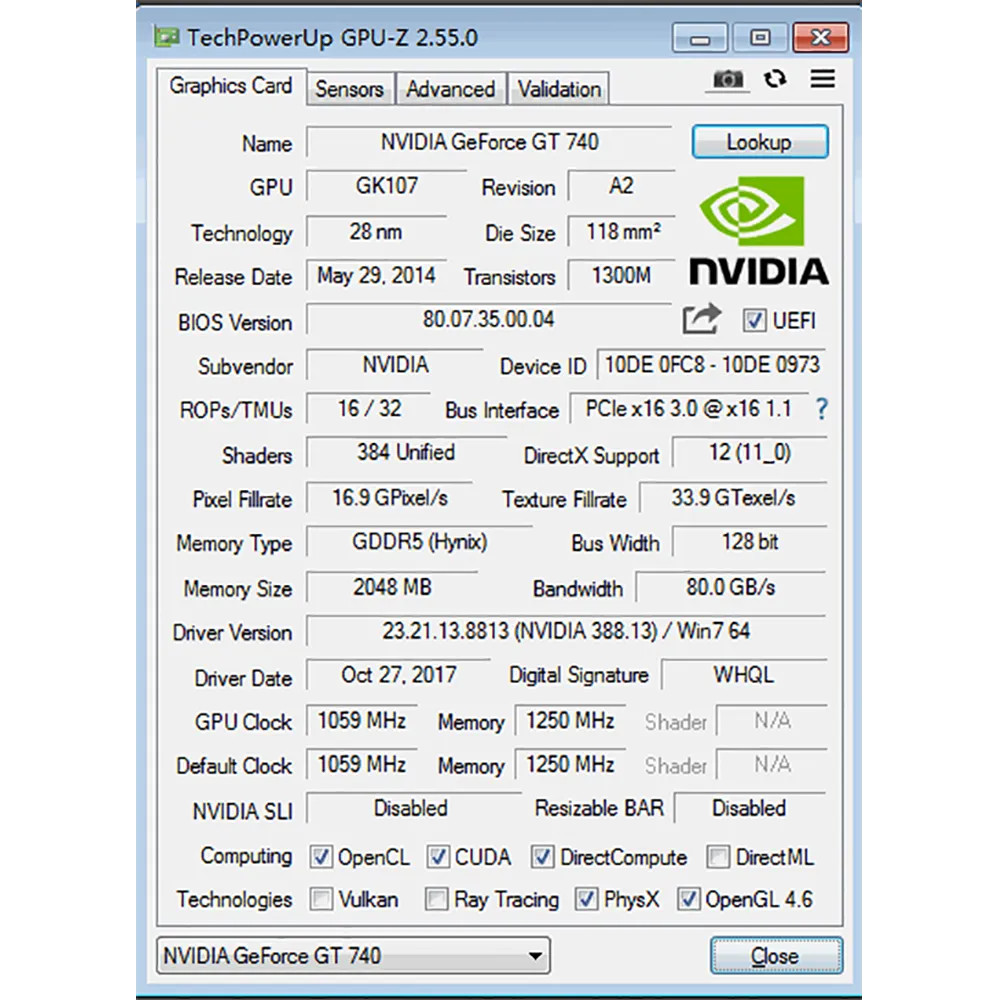Click the Technology field 28 nm
Viewport: 1000px width, 1000px height.
click(376, 231)
